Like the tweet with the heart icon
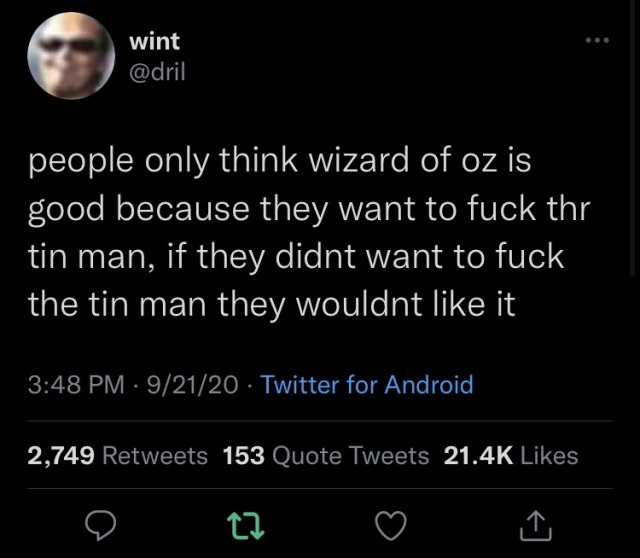 391,526
